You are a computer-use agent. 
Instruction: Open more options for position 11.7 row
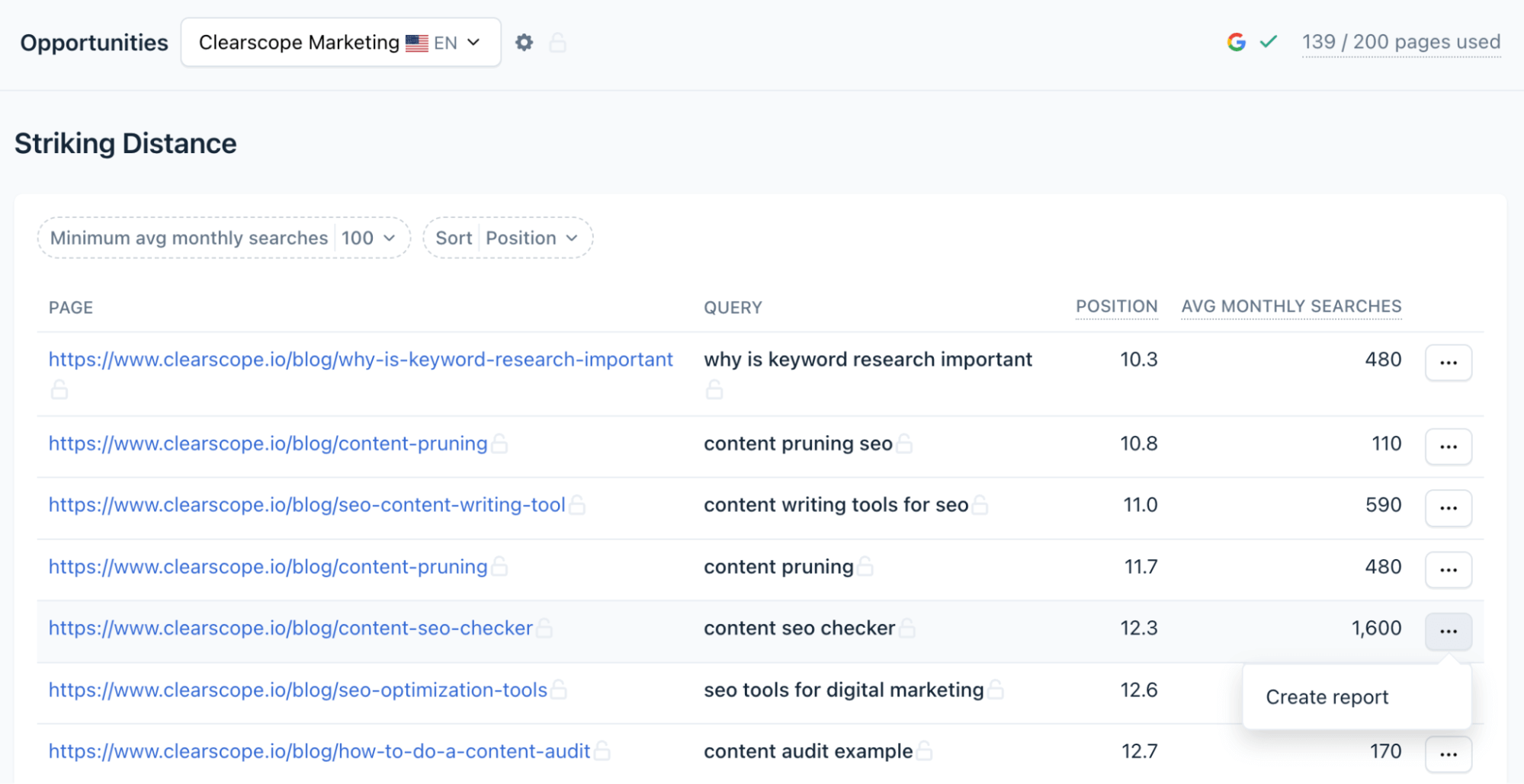coord(1449,570)
